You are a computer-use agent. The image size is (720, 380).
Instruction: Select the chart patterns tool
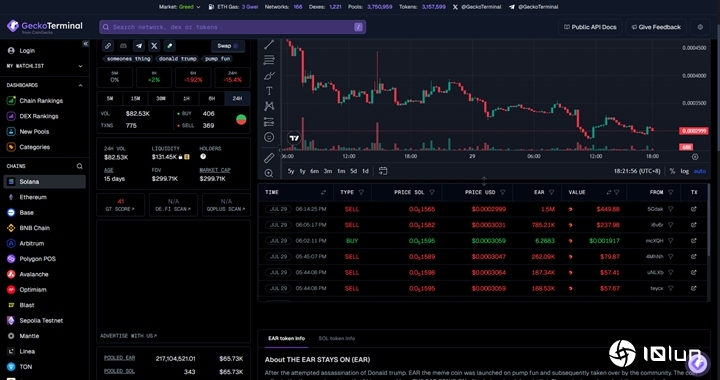coord(269,106)
